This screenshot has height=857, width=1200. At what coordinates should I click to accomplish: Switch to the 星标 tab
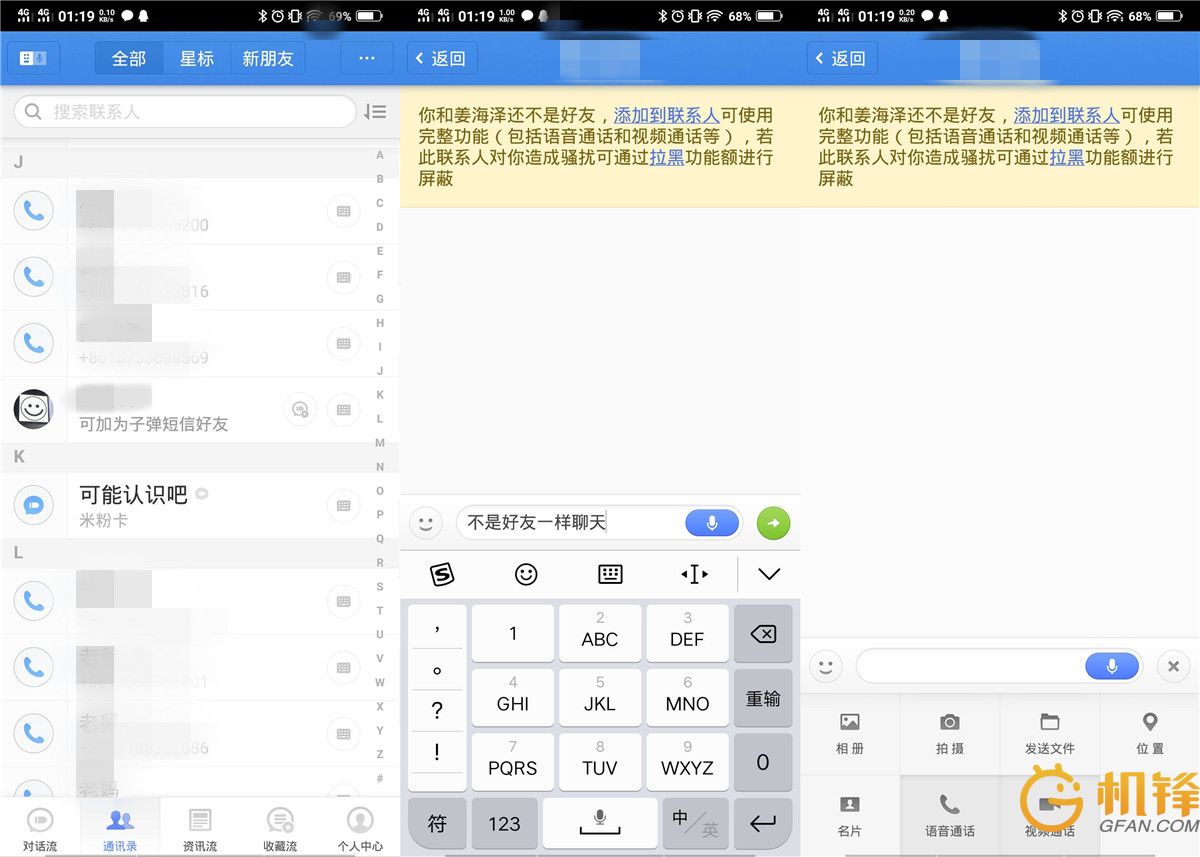[196, 58]
